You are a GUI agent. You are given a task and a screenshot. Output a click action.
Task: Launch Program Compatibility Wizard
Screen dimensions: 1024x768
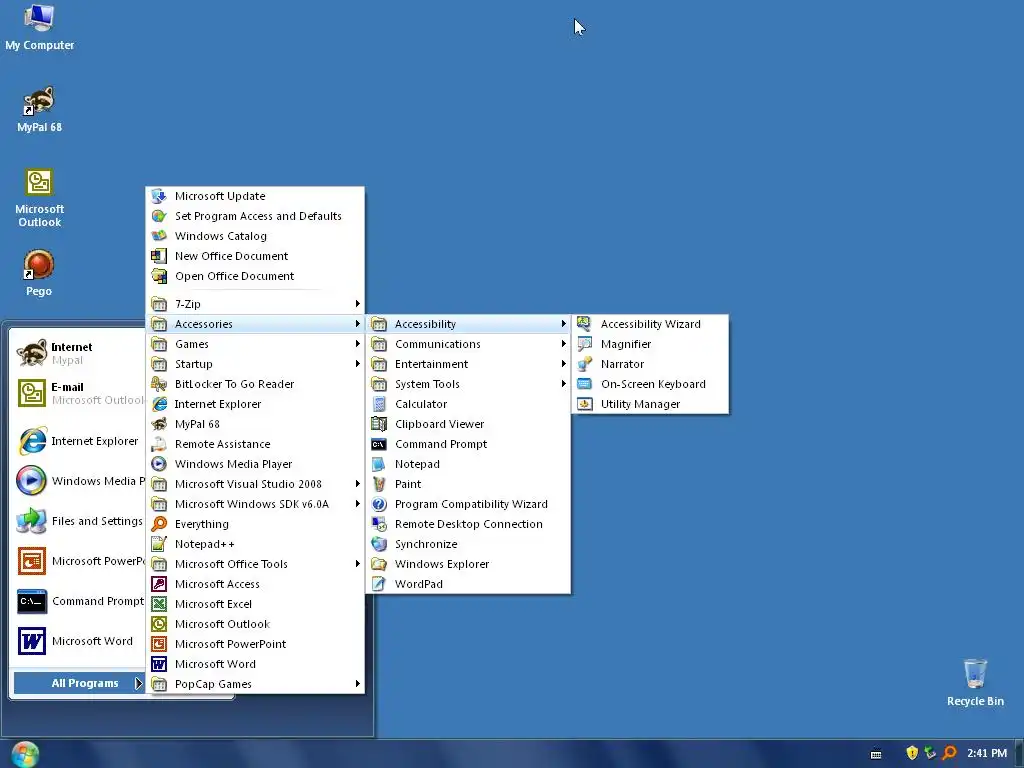(x=468, y=504)
